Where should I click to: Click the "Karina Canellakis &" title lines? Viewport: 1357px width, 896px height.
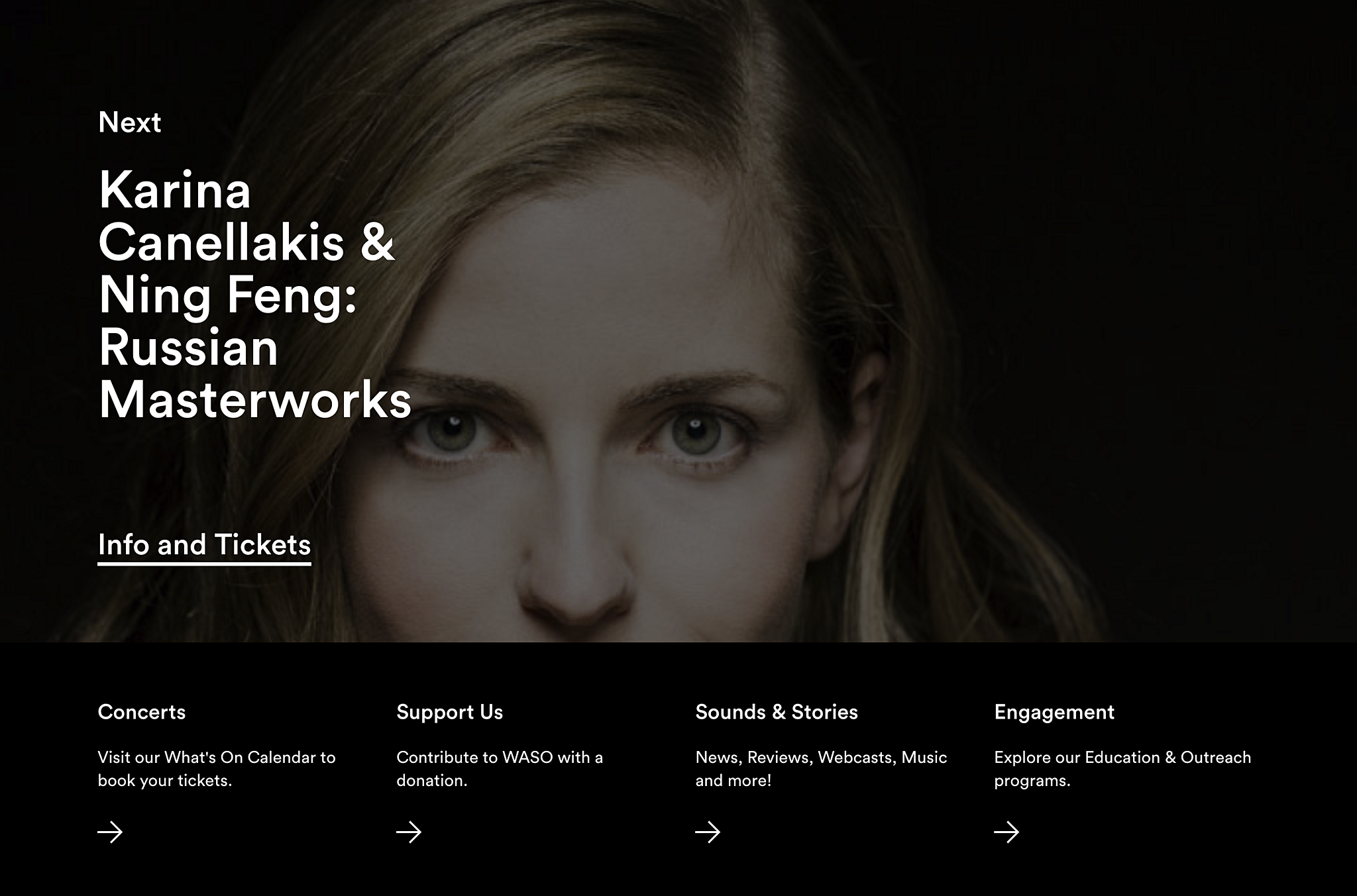tap(246, 216)
